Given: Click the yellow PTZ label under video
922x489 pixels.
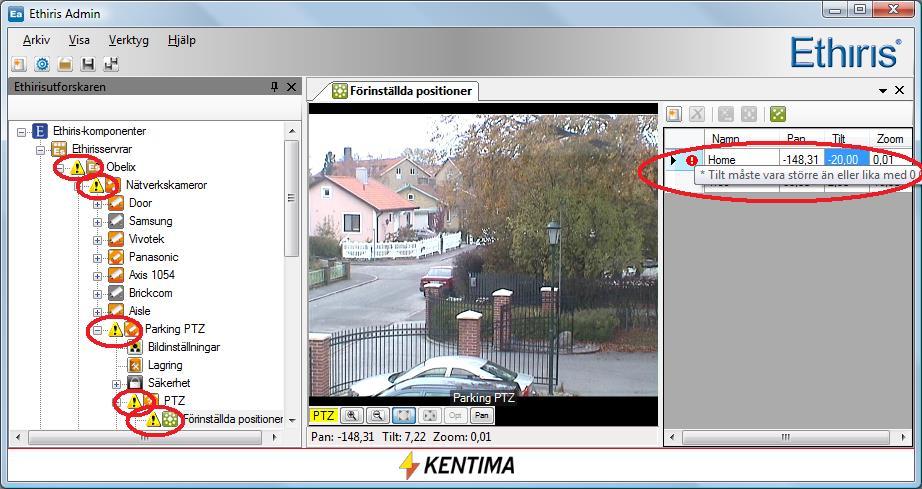Looking at the screenshot, I should coord(323,416).
